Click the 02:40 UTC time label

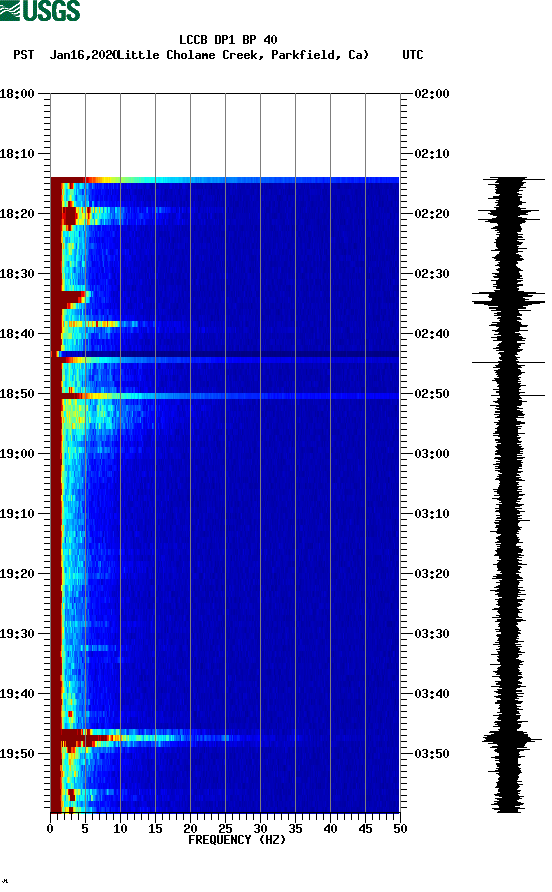tap(432, 333)
